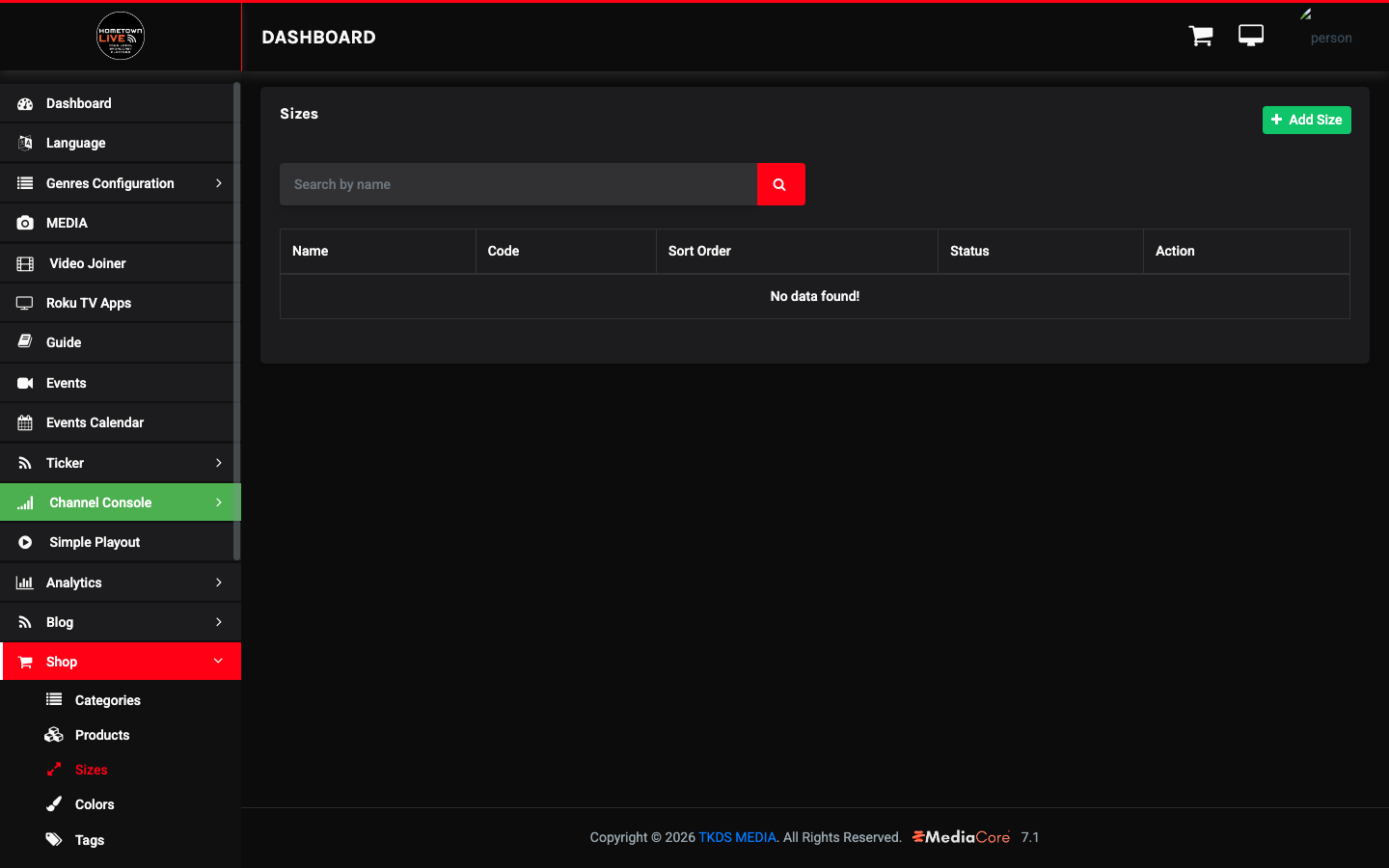
Task: Click the sidebar vertical scrollbar
Action: pyautogui.click(x=237, y=321)
